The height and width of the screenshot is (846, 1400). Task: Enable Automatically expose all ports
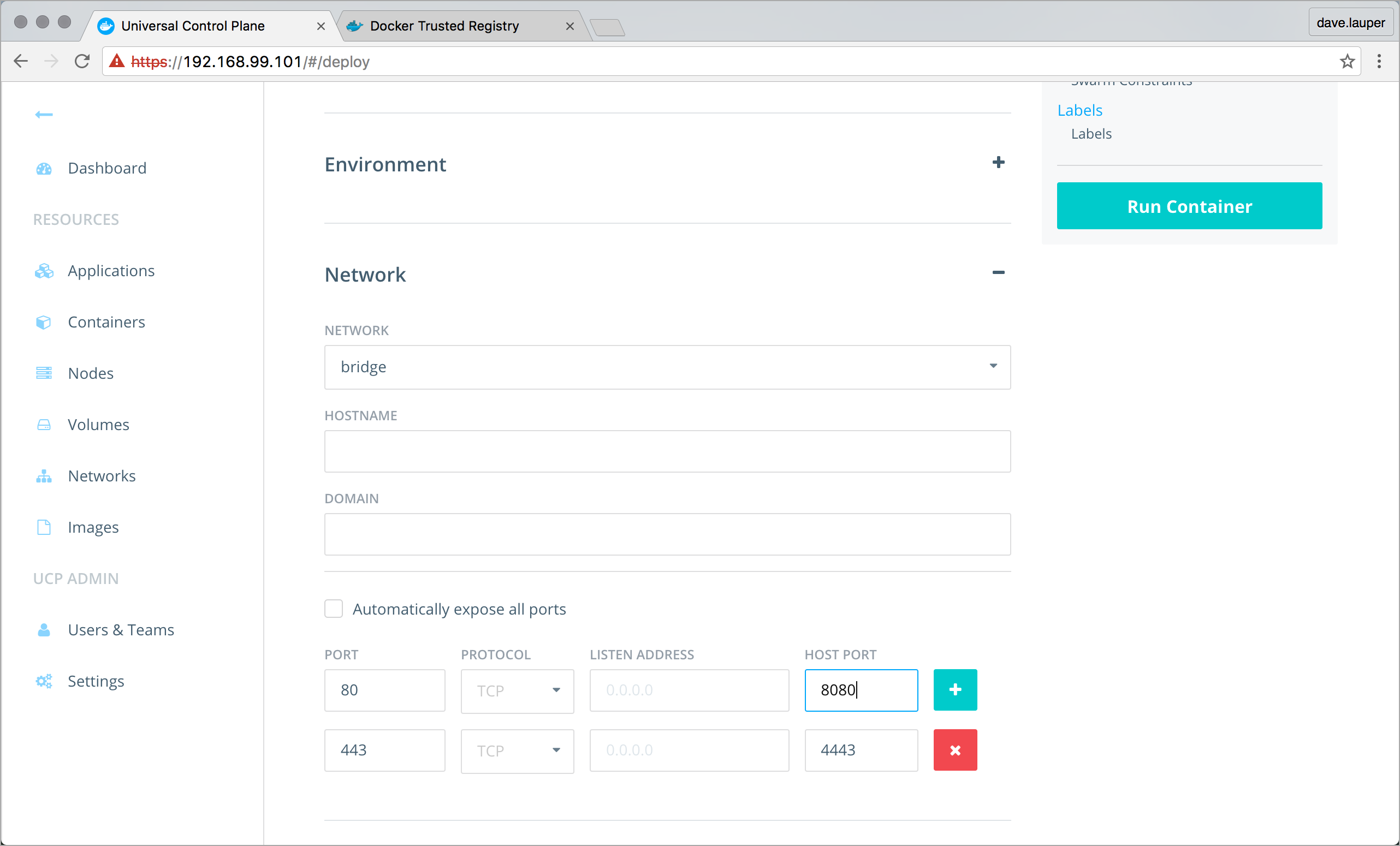(334, 609)
